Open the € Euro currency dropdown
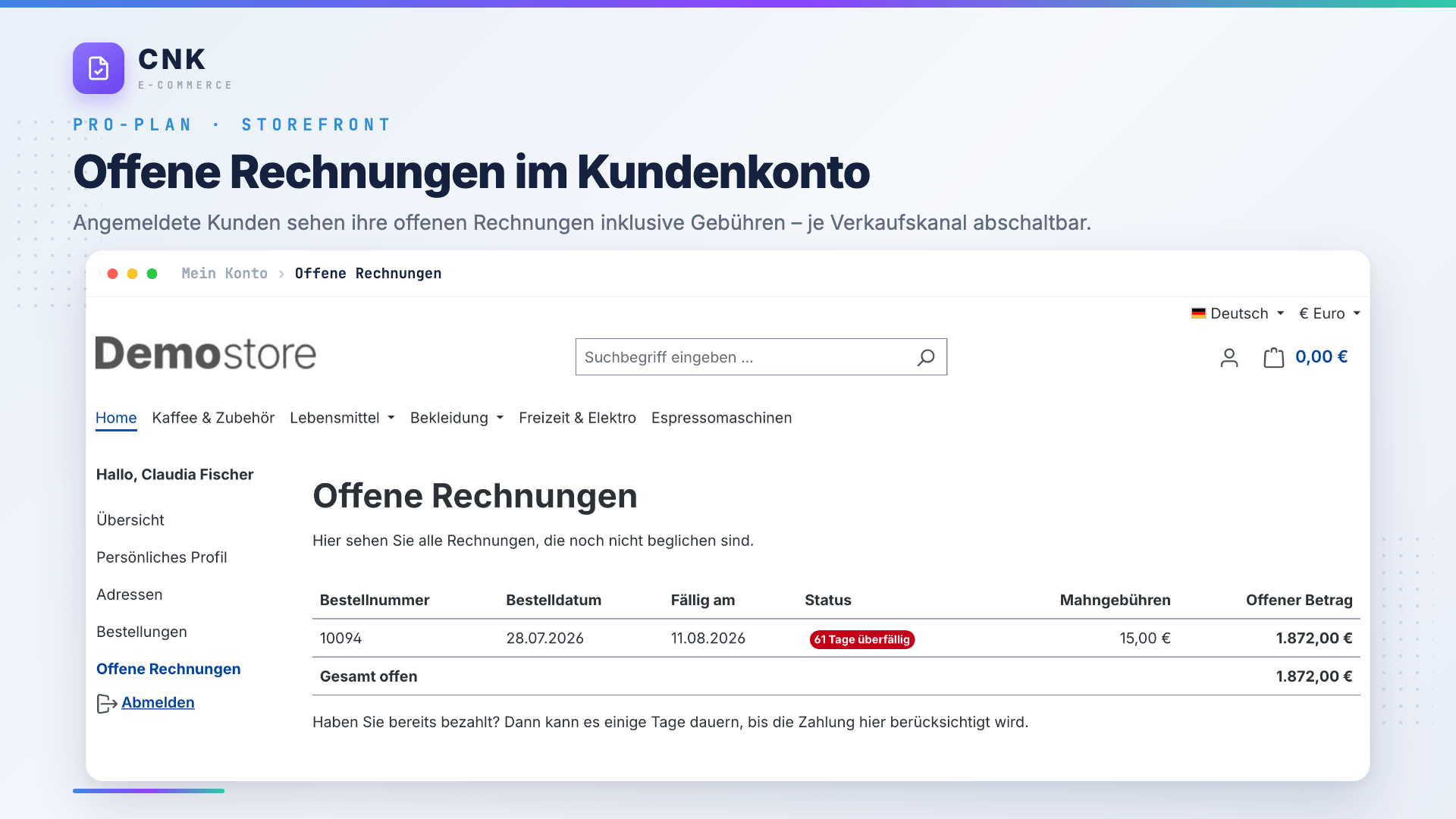 pos(1329,313)
